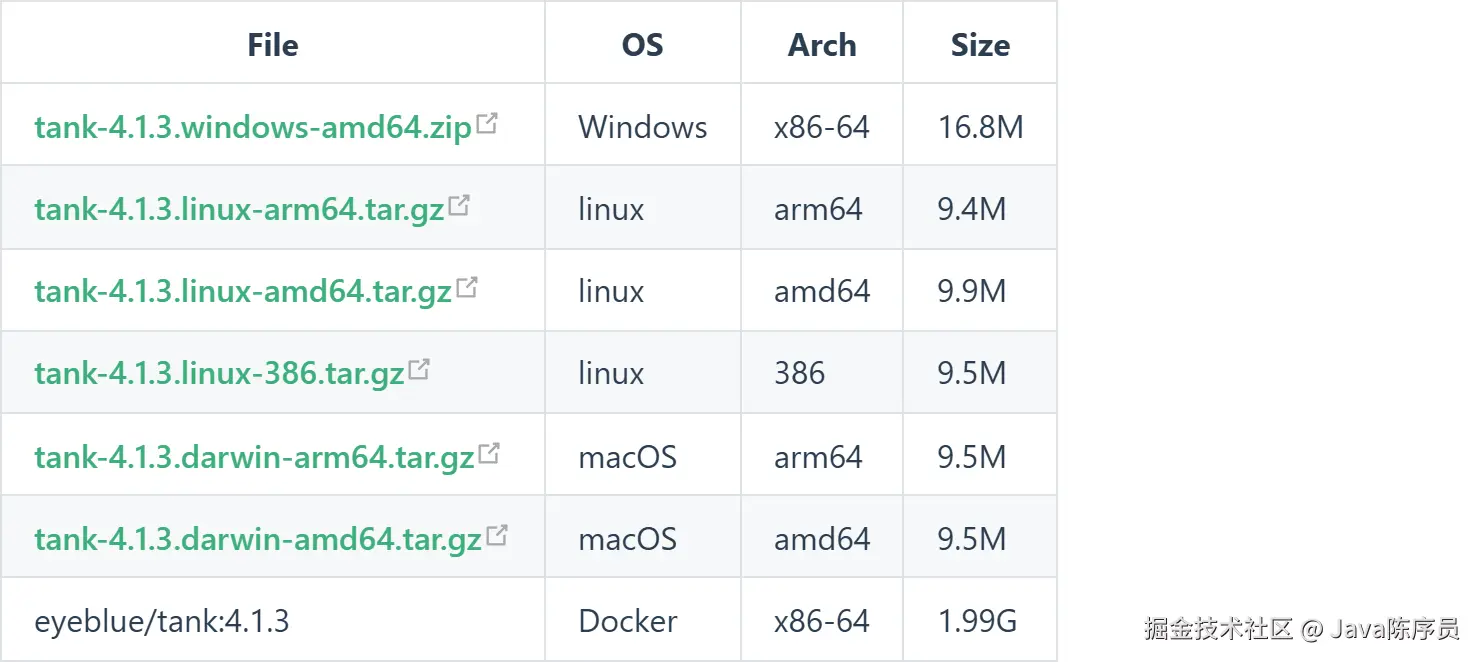1480x662 pixels.
Task: Open the tank-4.1.3.darwin-amd64.tar.gz link
Action: (x=258, y=540)
